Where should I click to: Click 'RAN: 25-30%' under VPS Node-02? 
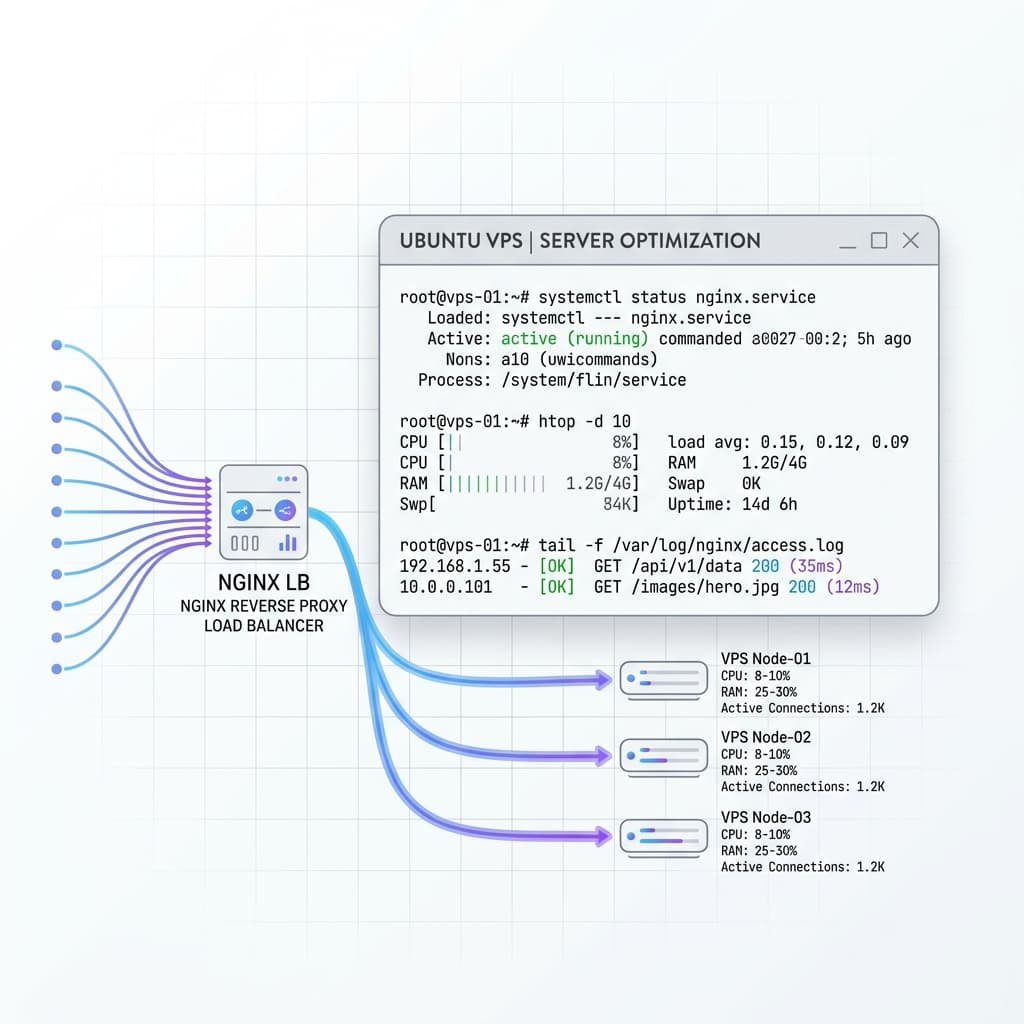coord(759,771)
